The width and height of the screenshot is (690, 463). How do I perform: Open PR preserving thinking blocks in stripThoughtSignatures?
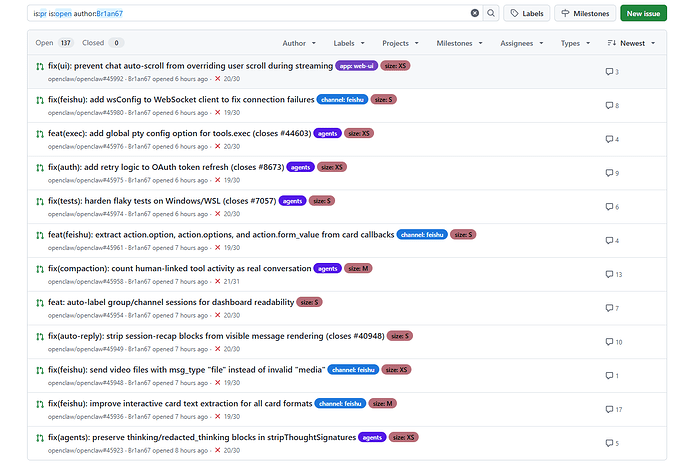[202, 437]
